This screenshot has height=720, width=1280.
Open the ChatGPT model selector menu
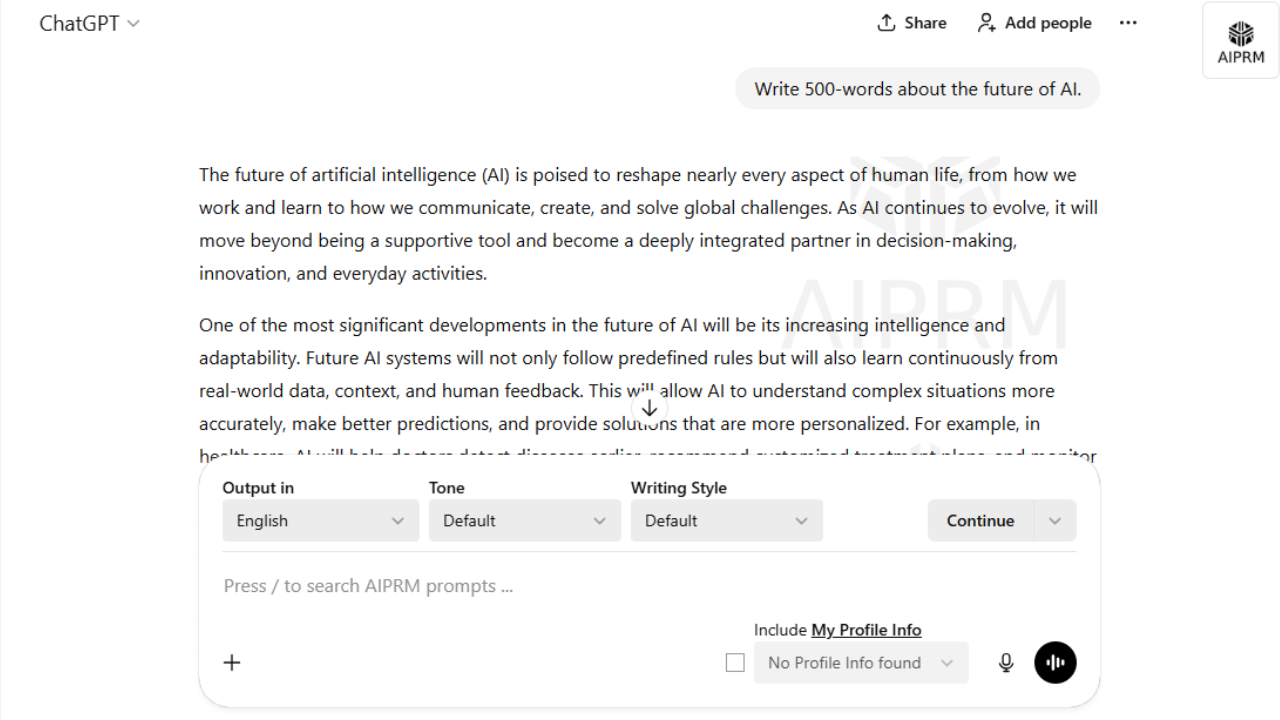[x=89, y=23]
